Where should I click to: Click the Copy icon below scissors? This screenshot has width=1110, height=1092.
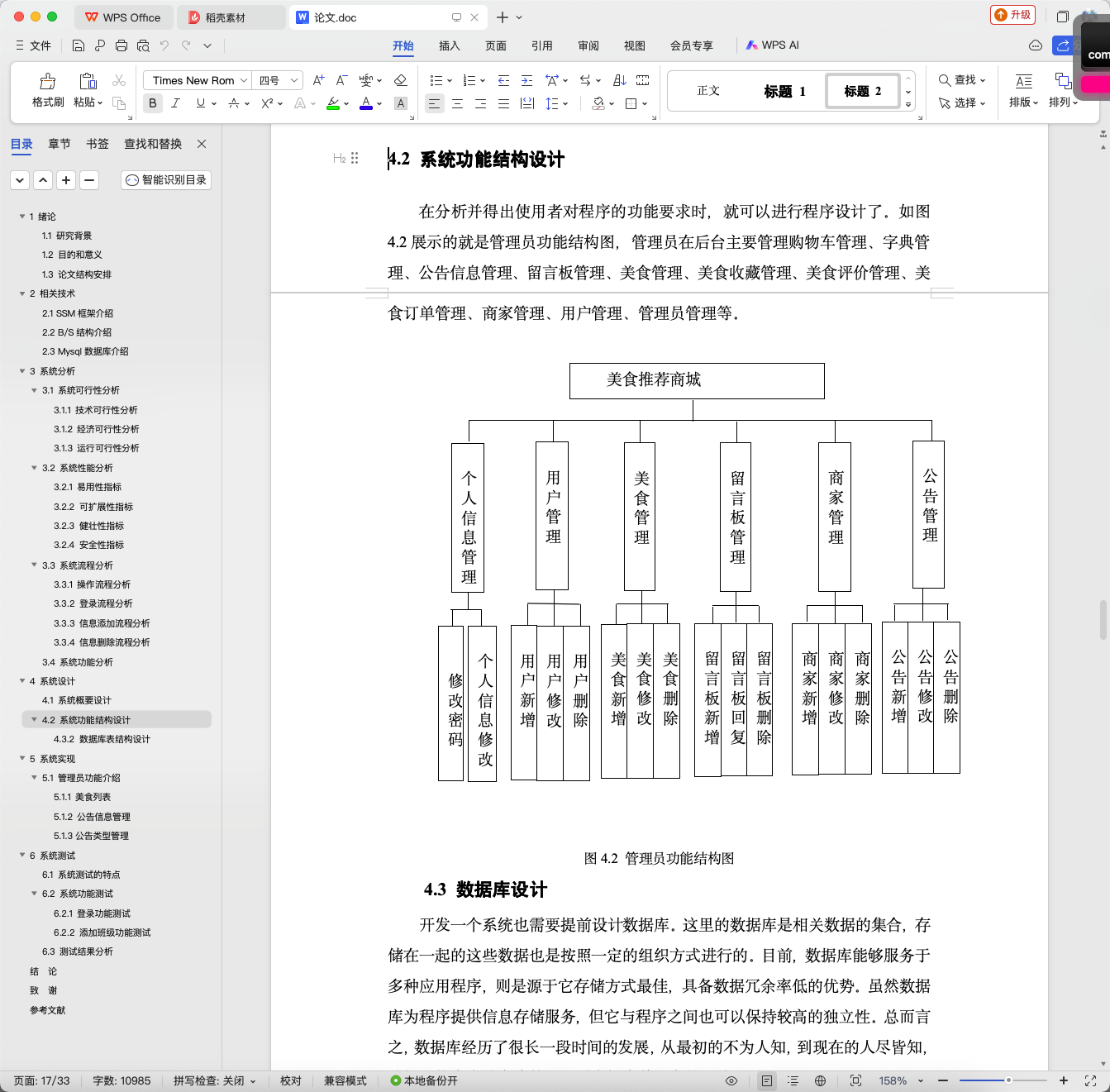(x=119, y=103)
